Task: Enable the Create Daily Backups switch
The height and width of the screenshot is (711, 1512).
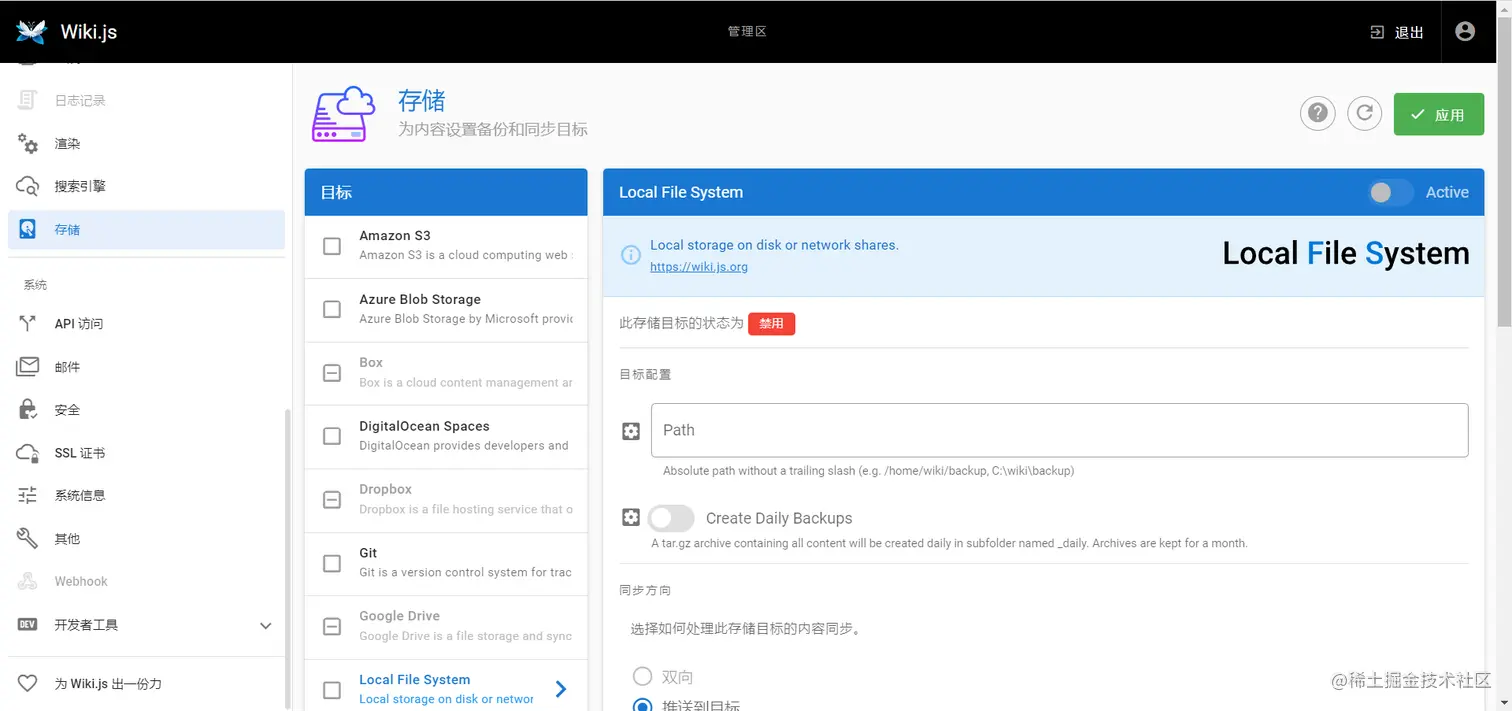Action: tap(671, 517)
